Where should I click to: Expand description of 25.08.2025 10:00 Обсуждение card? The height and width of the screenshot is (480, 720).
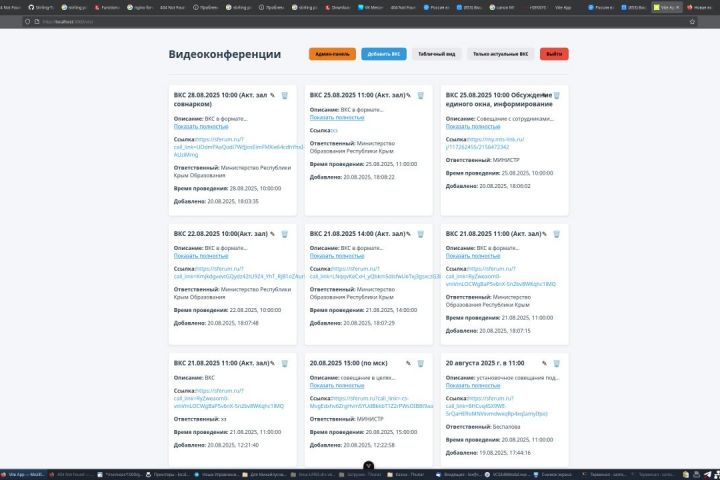[473, 127]
